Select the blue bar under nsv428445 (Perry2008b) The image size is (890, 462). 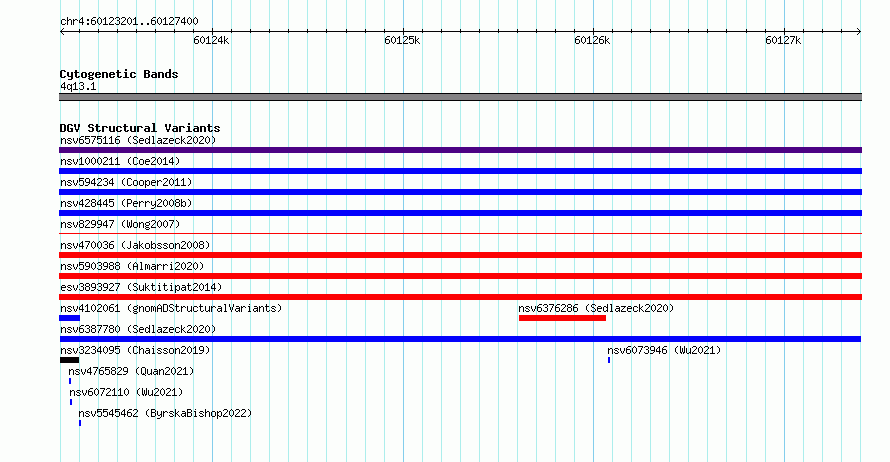pyautogui.click(x=460, y=213)
